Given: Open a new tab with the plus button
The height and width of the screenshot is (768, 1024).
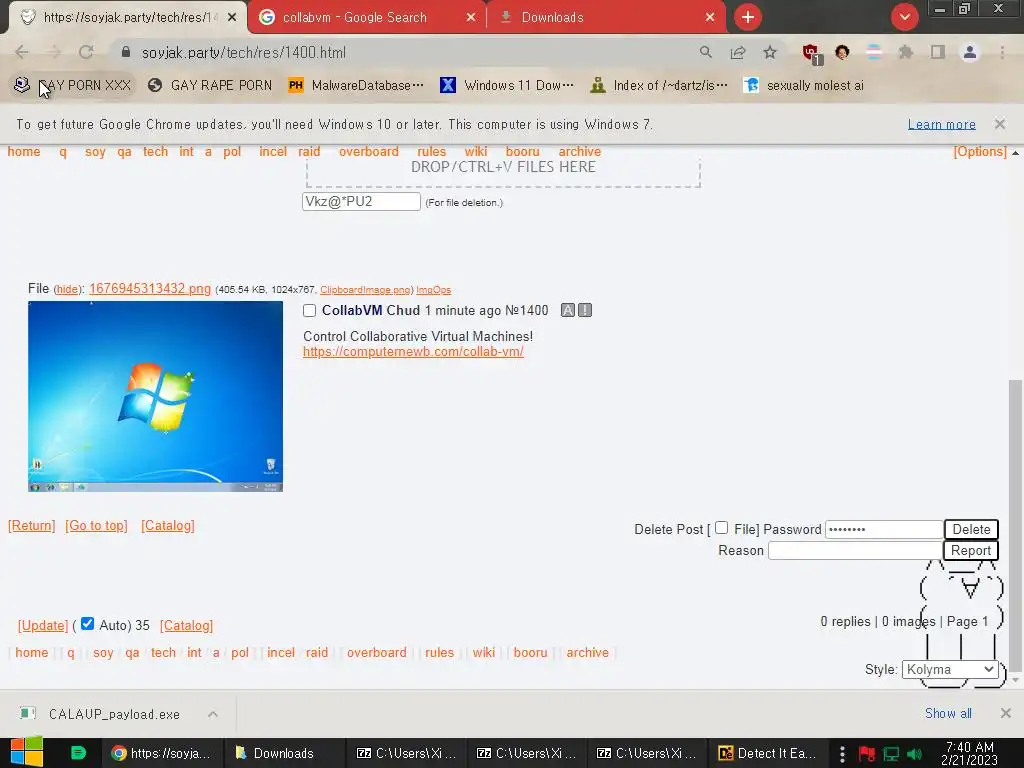Looking at the screenshot, I should (748, 17).
